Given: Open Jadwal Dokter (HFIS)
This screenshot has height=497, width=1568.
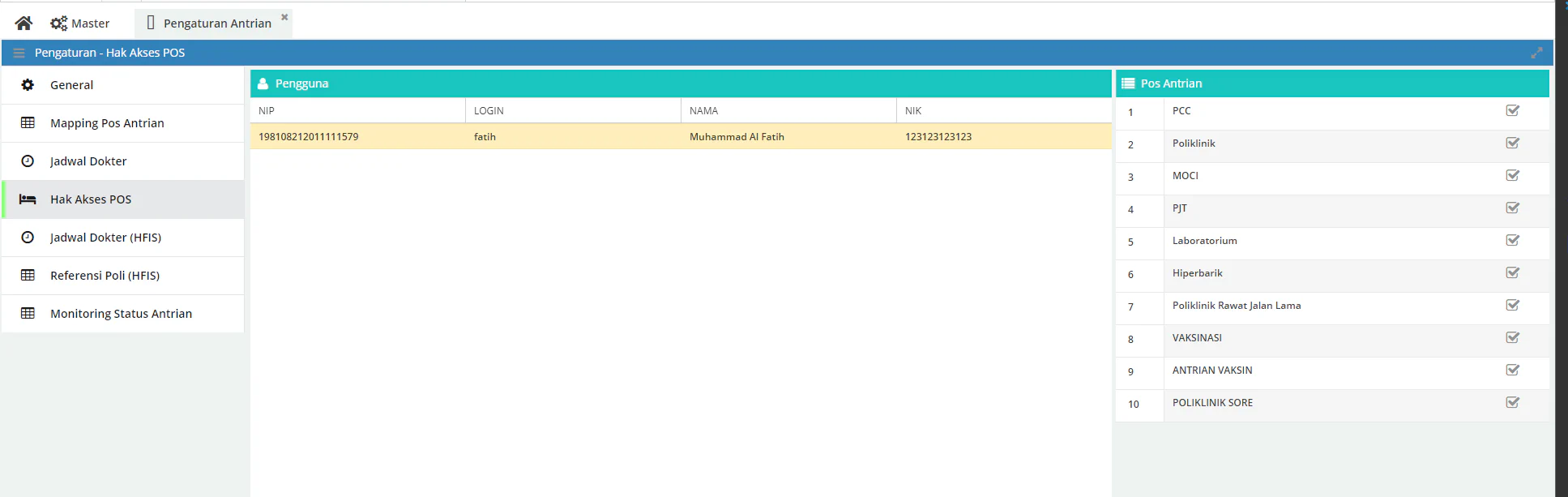Looking at the screenshot, I should point(123,238).
